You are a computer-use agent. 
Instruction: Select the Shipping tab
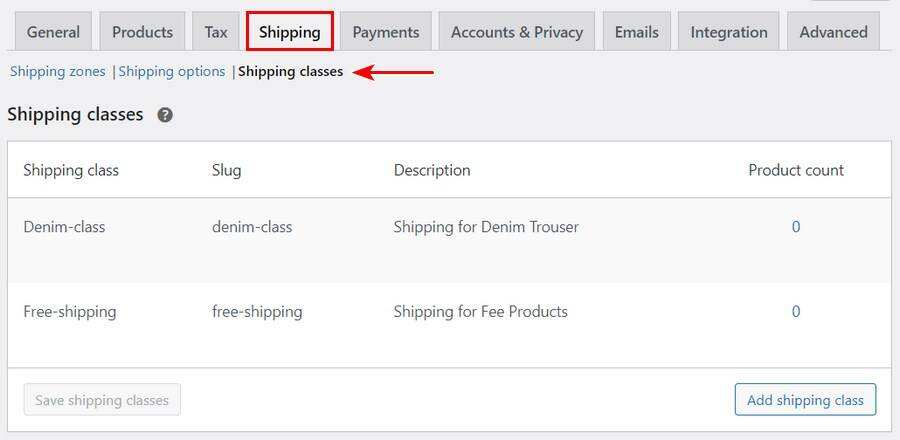pyautogui.click(x=290, y=32)
